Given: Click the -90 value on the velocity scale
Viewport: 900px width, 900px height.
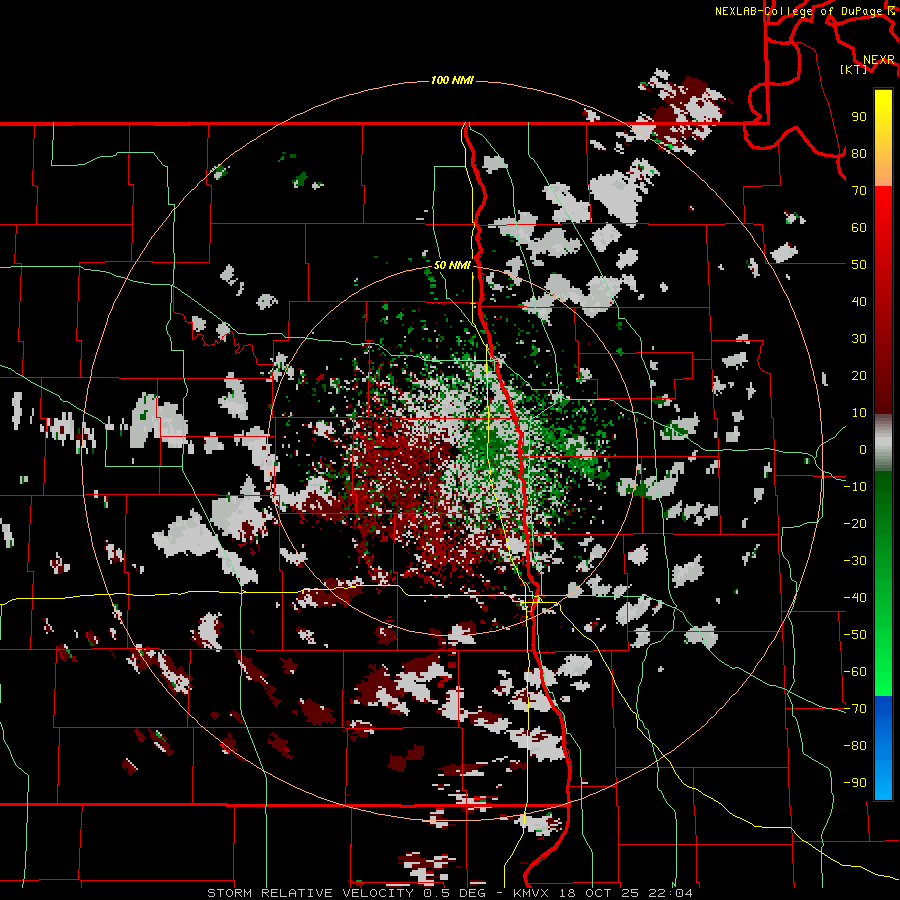Looking at the screenshot, I should click(855, 783).
